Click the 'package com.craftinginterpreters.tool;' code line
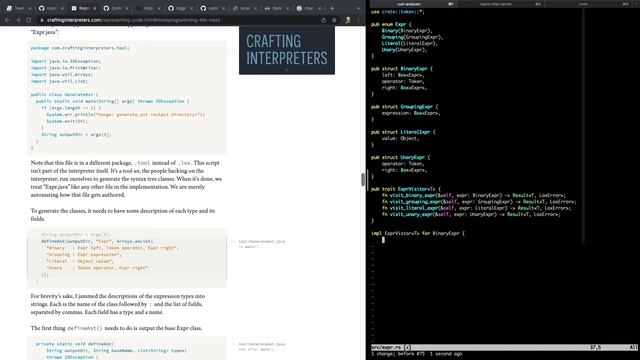Viewport: 640px width, 360px height. click(x=80, y=48)
